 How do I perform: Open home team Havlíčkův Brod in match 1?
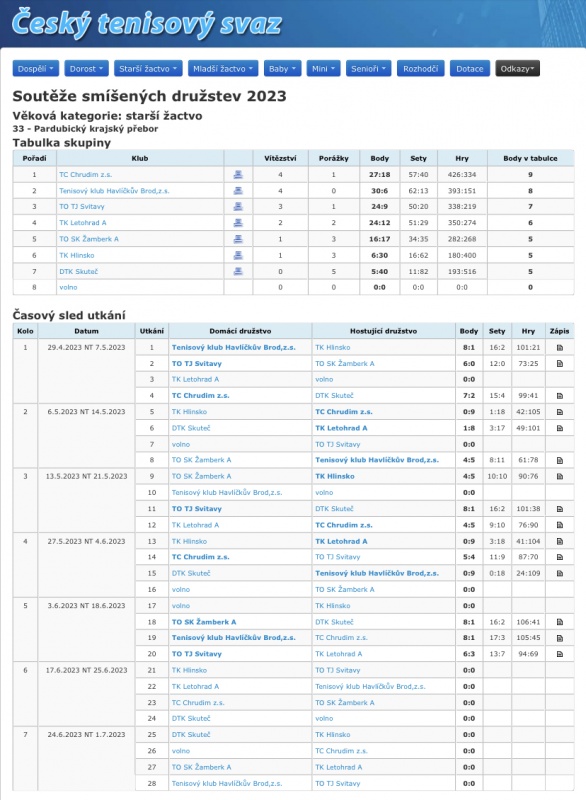234,347
